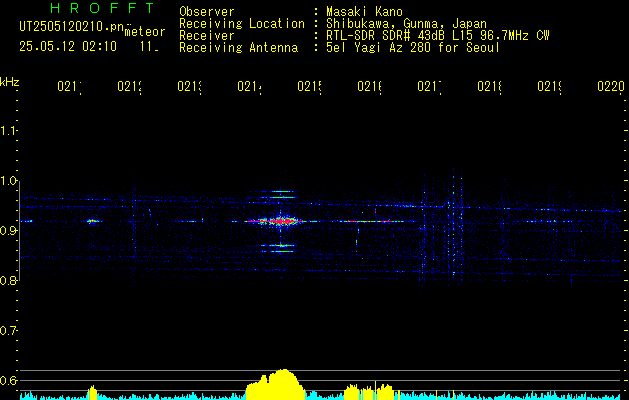Screen dimensions: 629x400
Task: Click the 'Receiver' field label
Action: [207, 36]
